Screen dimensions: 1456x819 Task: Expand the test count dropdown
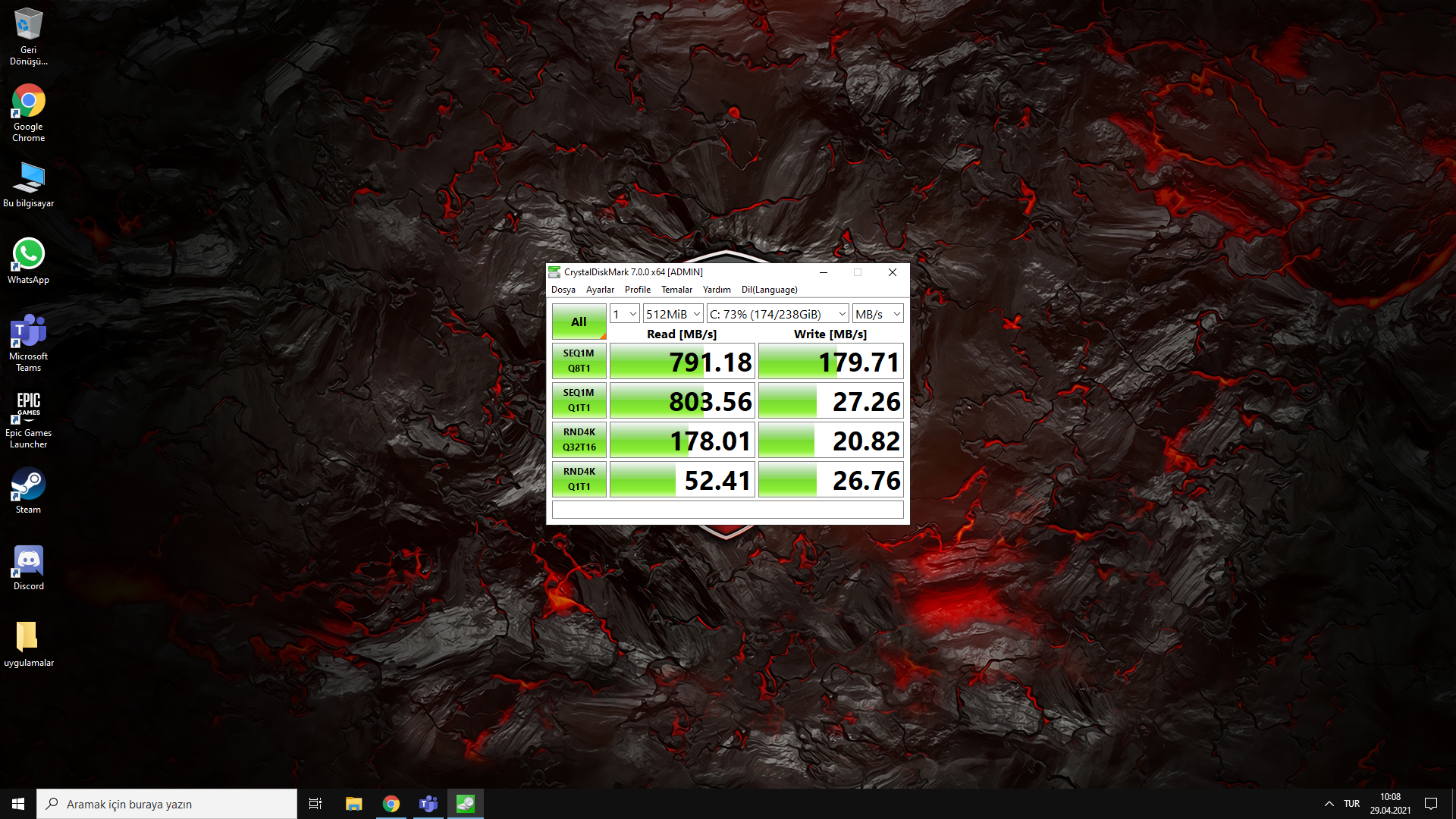[x=625, y=314]
